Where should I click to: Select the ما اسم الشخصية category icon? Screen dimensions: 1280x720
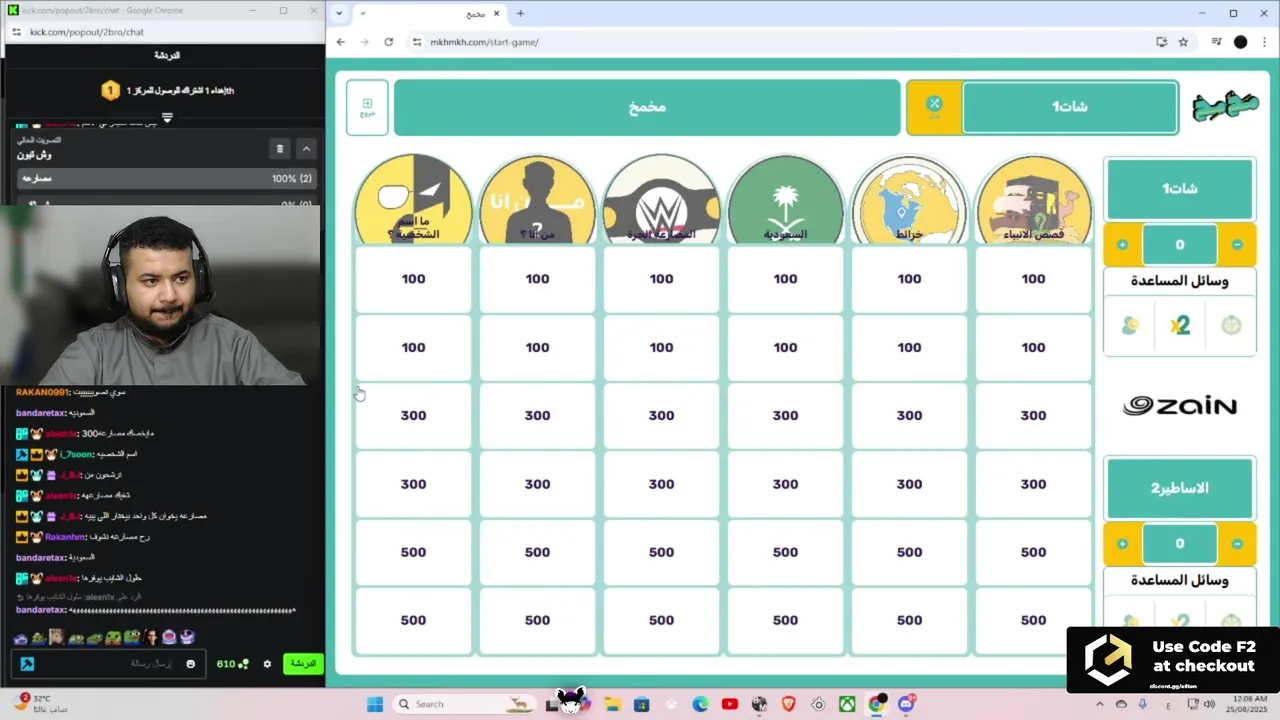tap(413, 200)
